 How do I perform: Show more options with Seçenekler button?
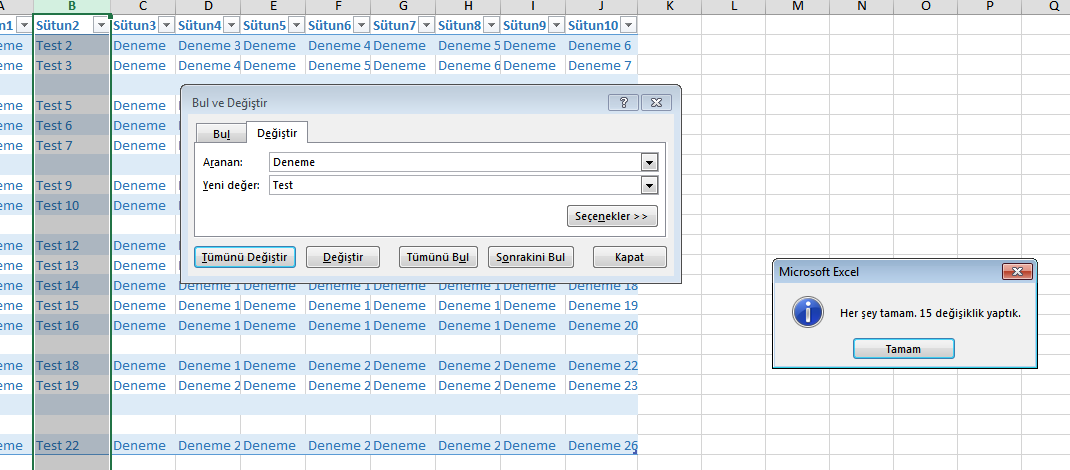click(612, 216)
